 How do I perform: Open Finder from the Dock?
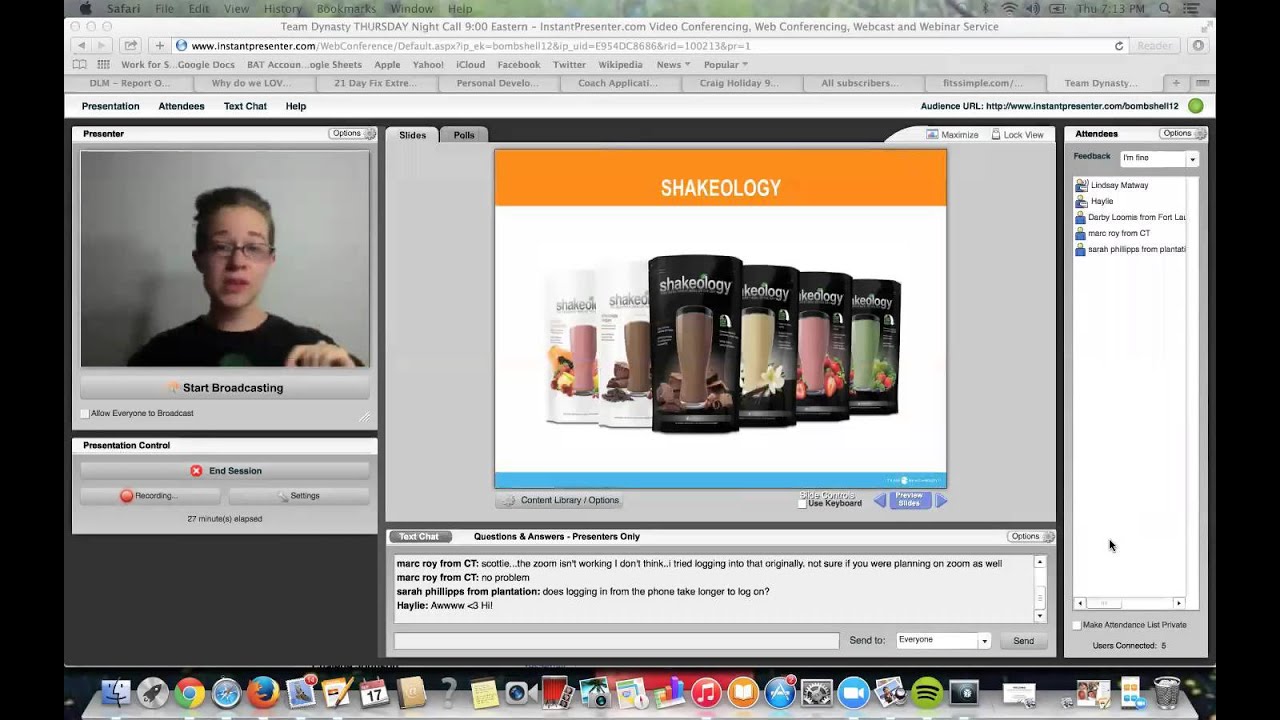[116, 693]
